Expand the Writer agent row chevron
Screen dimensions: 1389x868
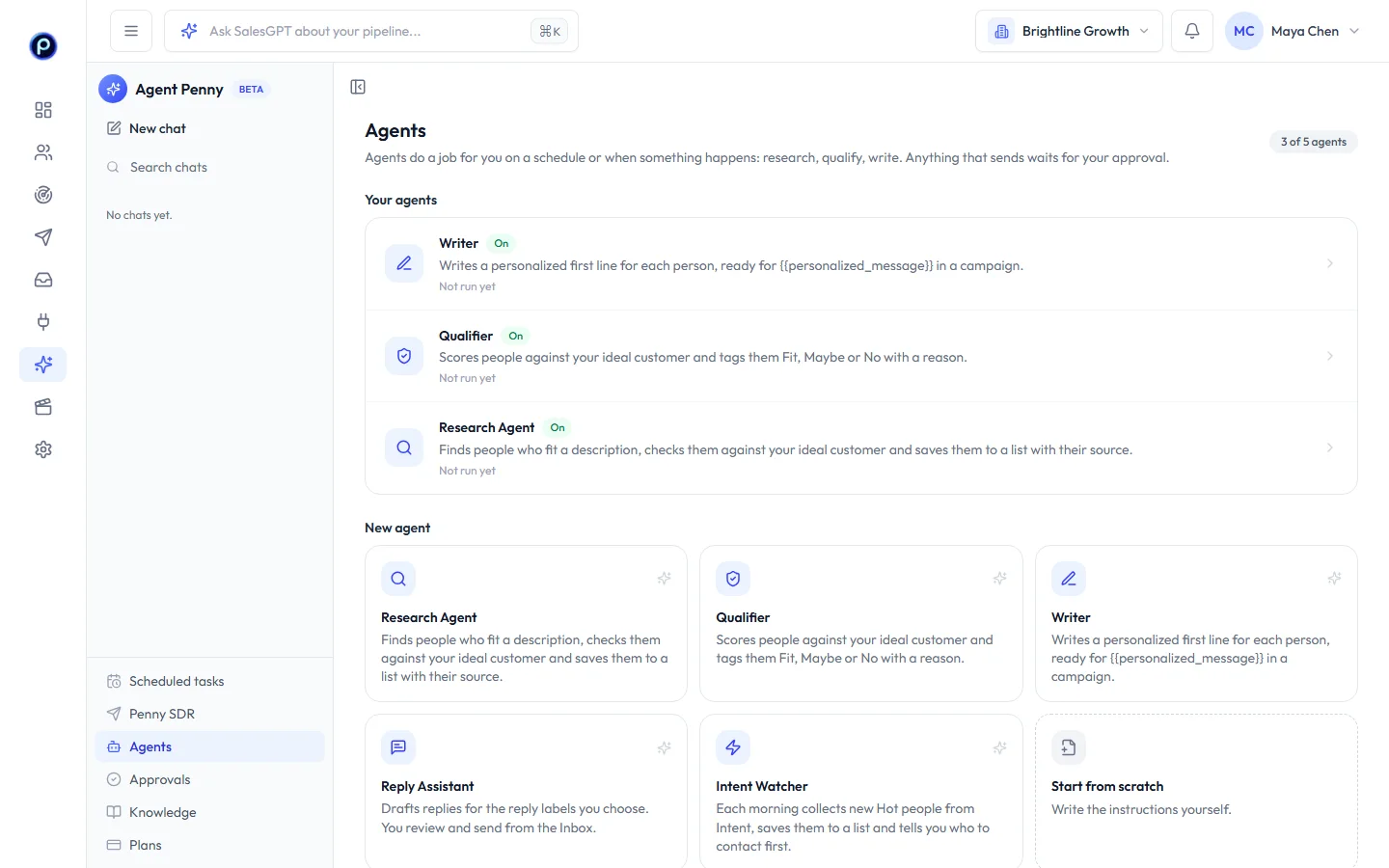click(x=1330, y=263)
